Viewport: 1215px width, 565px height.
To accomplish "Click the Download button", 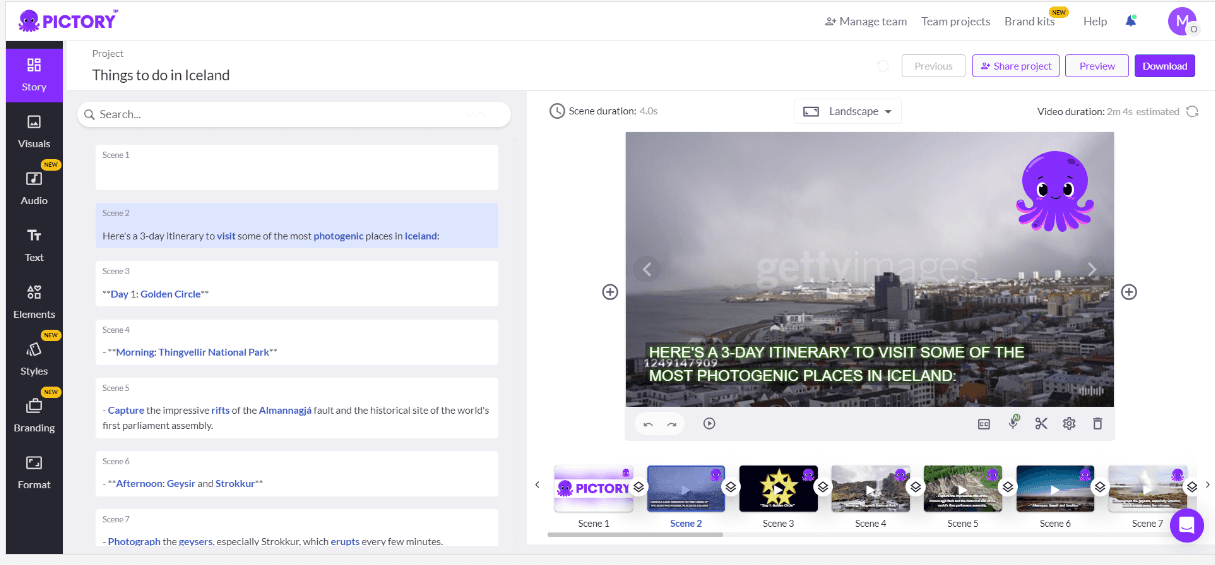I will point(1164,66).
